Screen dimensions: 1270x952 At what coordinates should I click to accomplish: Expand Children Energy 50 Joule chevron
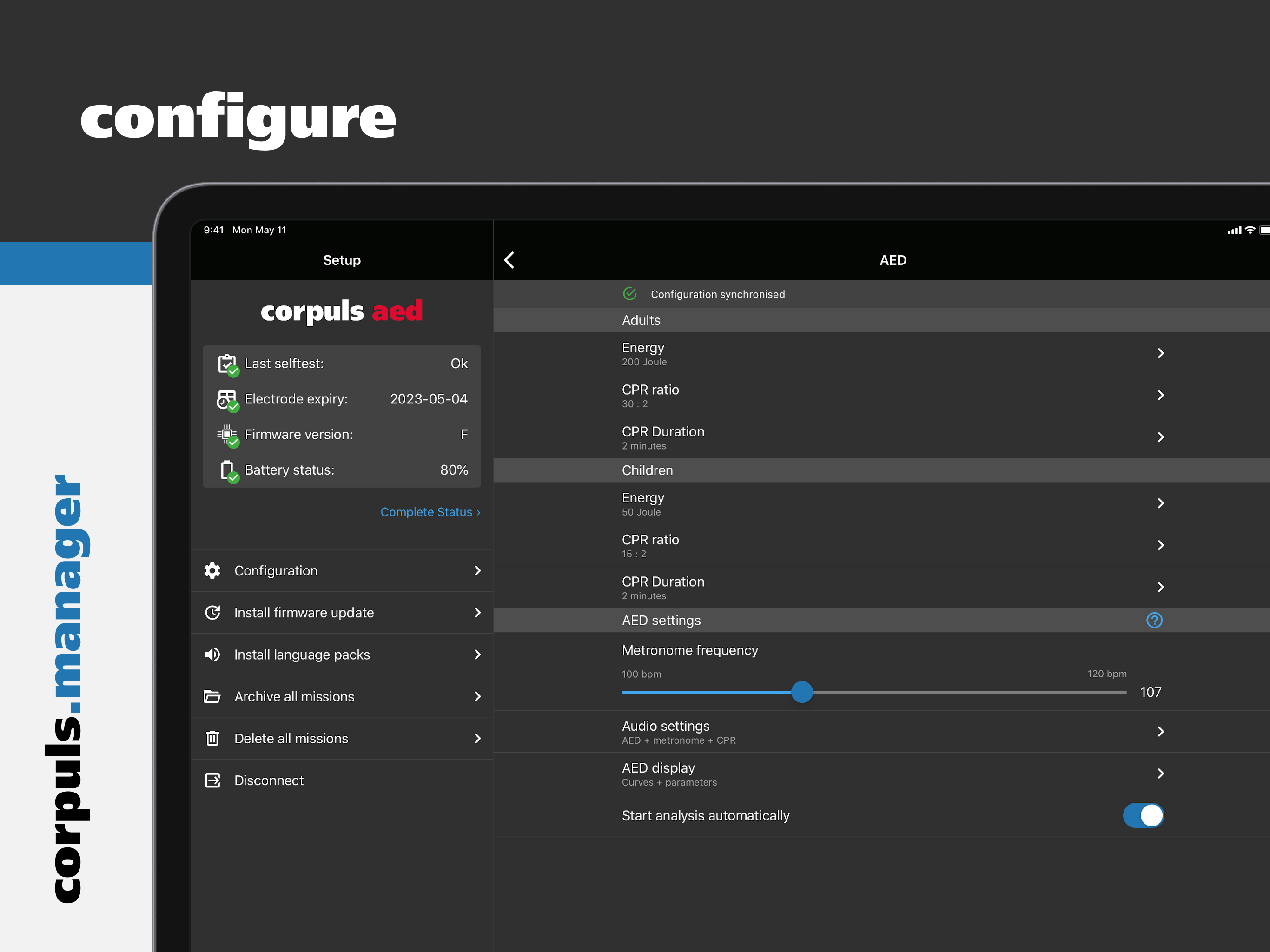pyautogui.click(x=1161, y=503)
